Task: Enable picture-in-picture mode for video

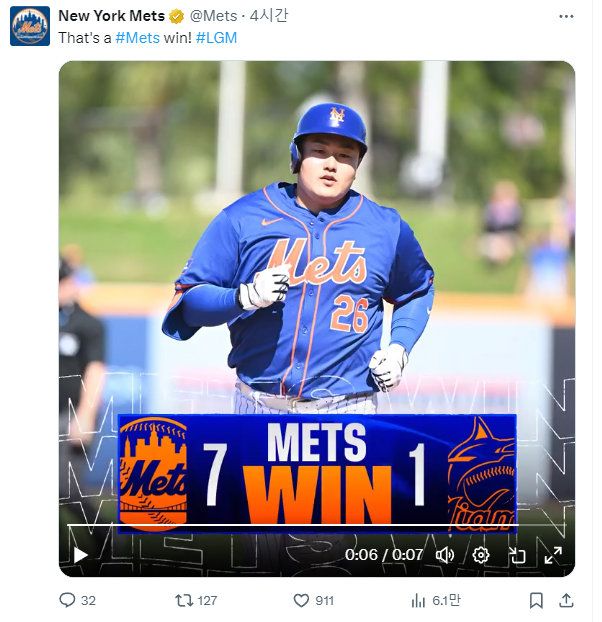Action: 517,554
